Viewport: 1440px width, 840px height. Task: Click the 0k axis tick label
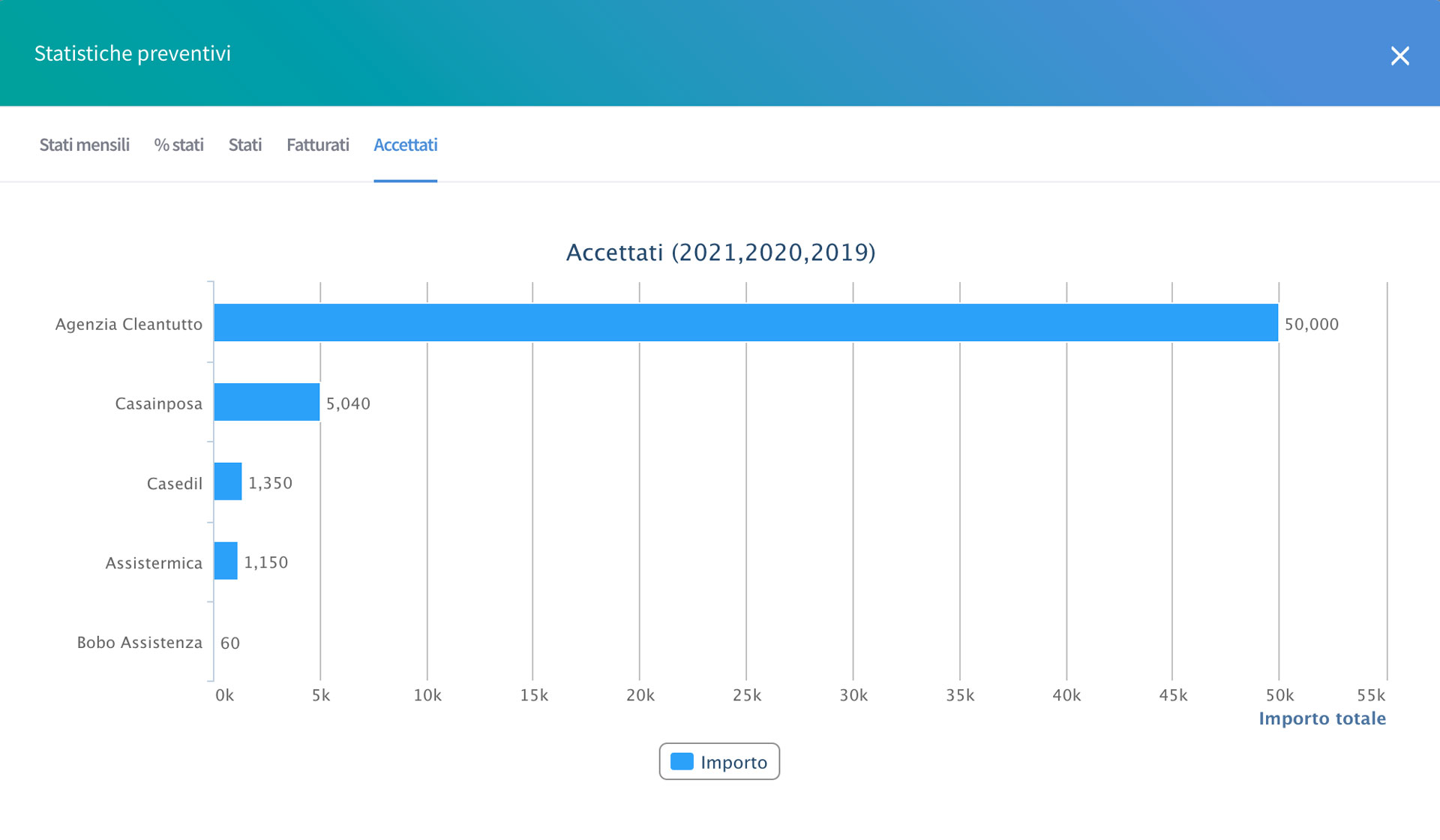[224, 695]
